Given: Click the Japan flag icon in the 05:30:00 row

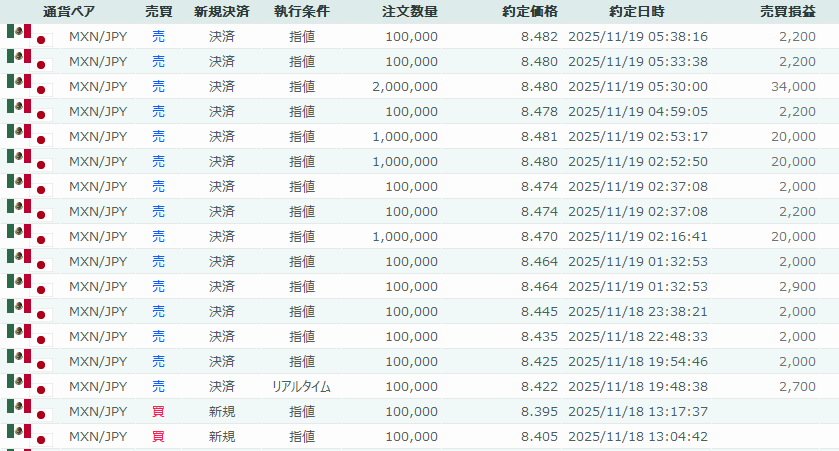Looking at the screenshot, I should (41, 91).
